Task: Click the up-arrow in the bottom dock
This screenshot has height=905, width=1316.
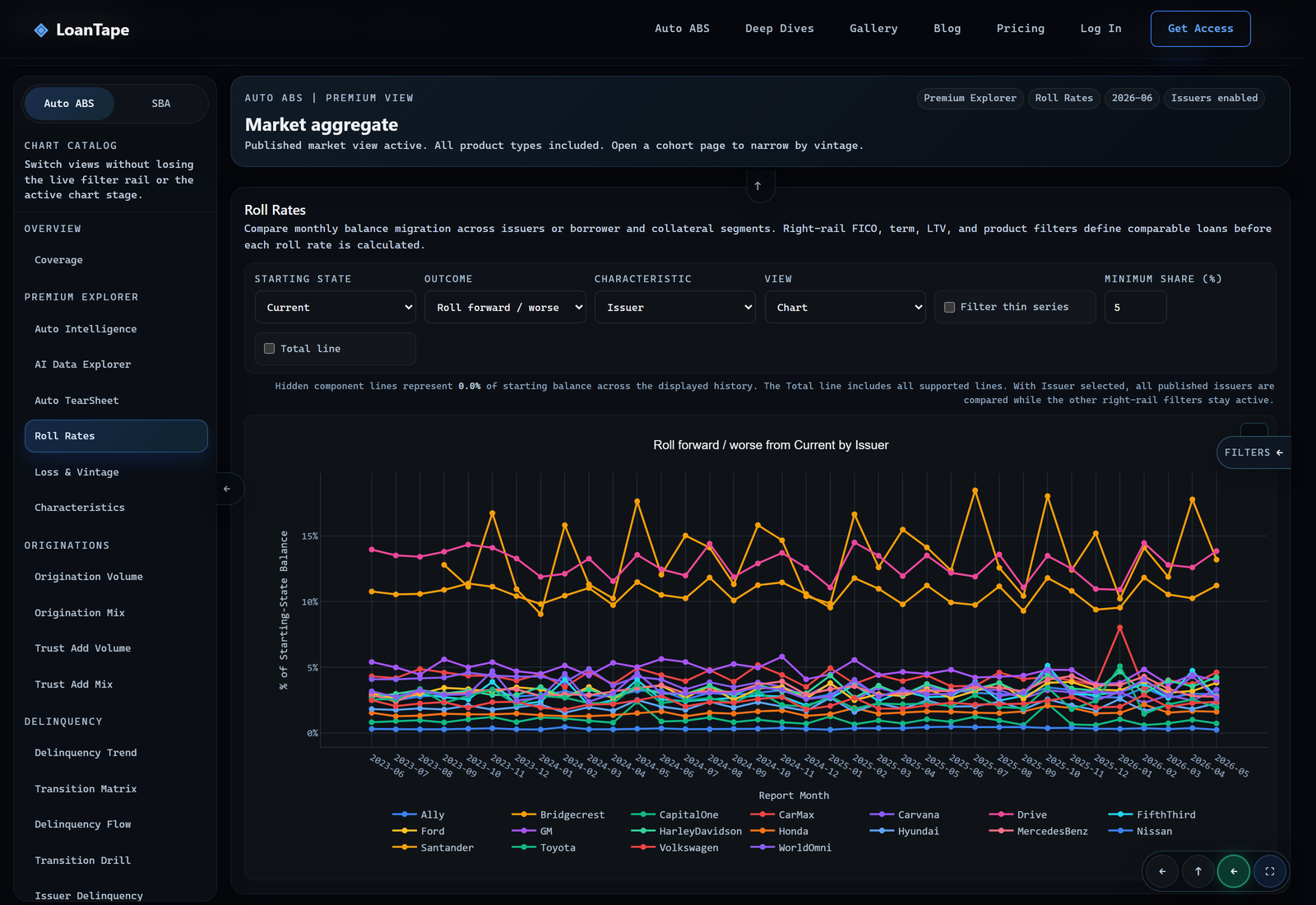Action: [1198, 871]
